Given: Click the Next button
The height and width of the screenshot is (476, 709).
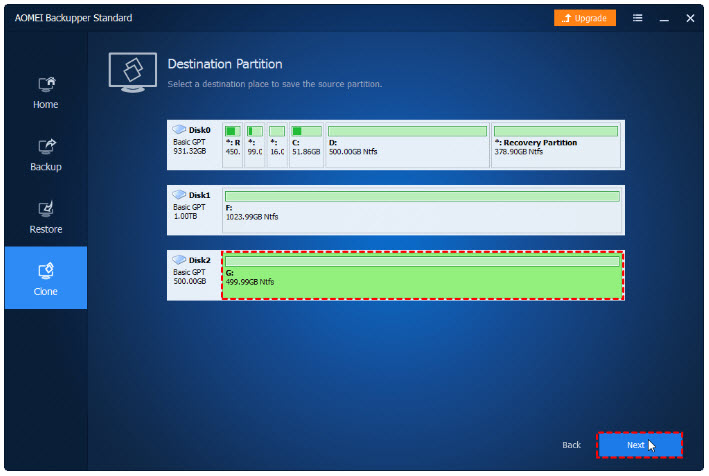Looking at the screenshot, I should coord(639,444).
